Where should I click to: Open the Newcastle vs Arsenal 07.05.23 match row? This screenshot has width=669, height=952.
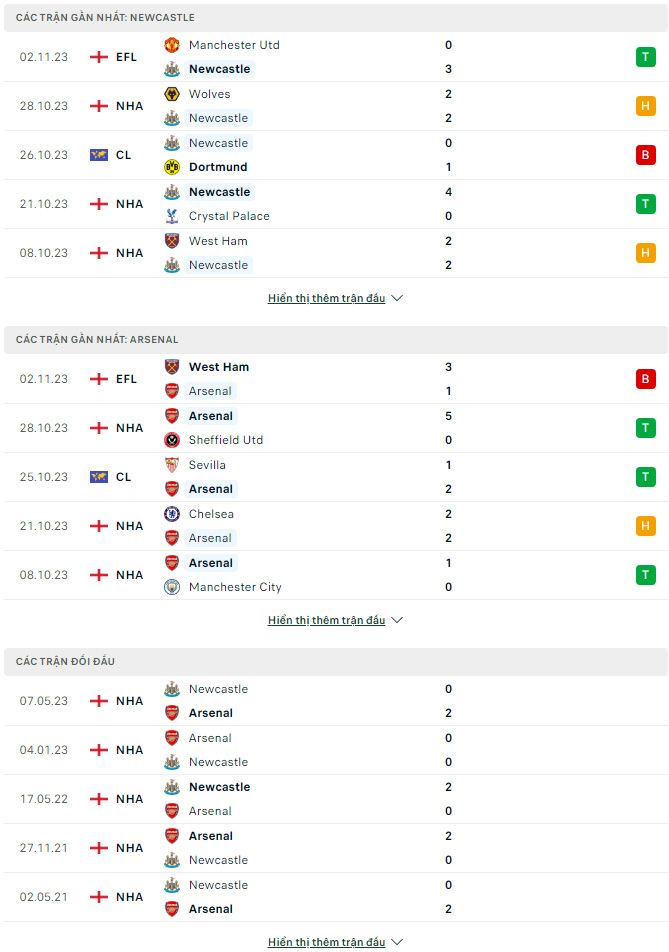click(336, 701)
